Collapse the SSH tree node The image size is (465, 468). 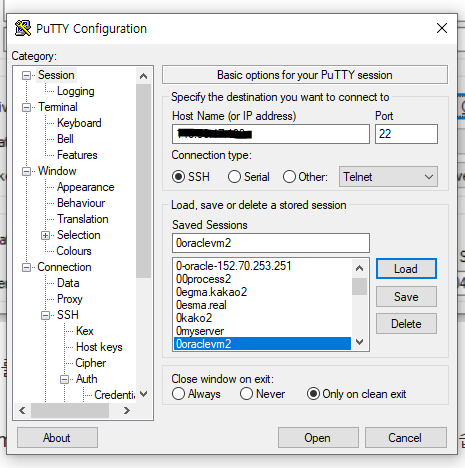[46, 315]
